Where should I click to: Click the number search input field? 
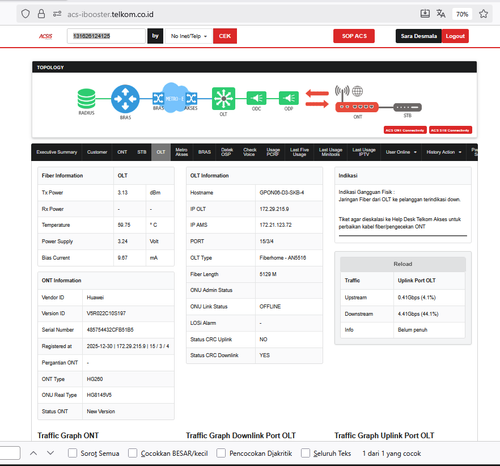point(106,36)
